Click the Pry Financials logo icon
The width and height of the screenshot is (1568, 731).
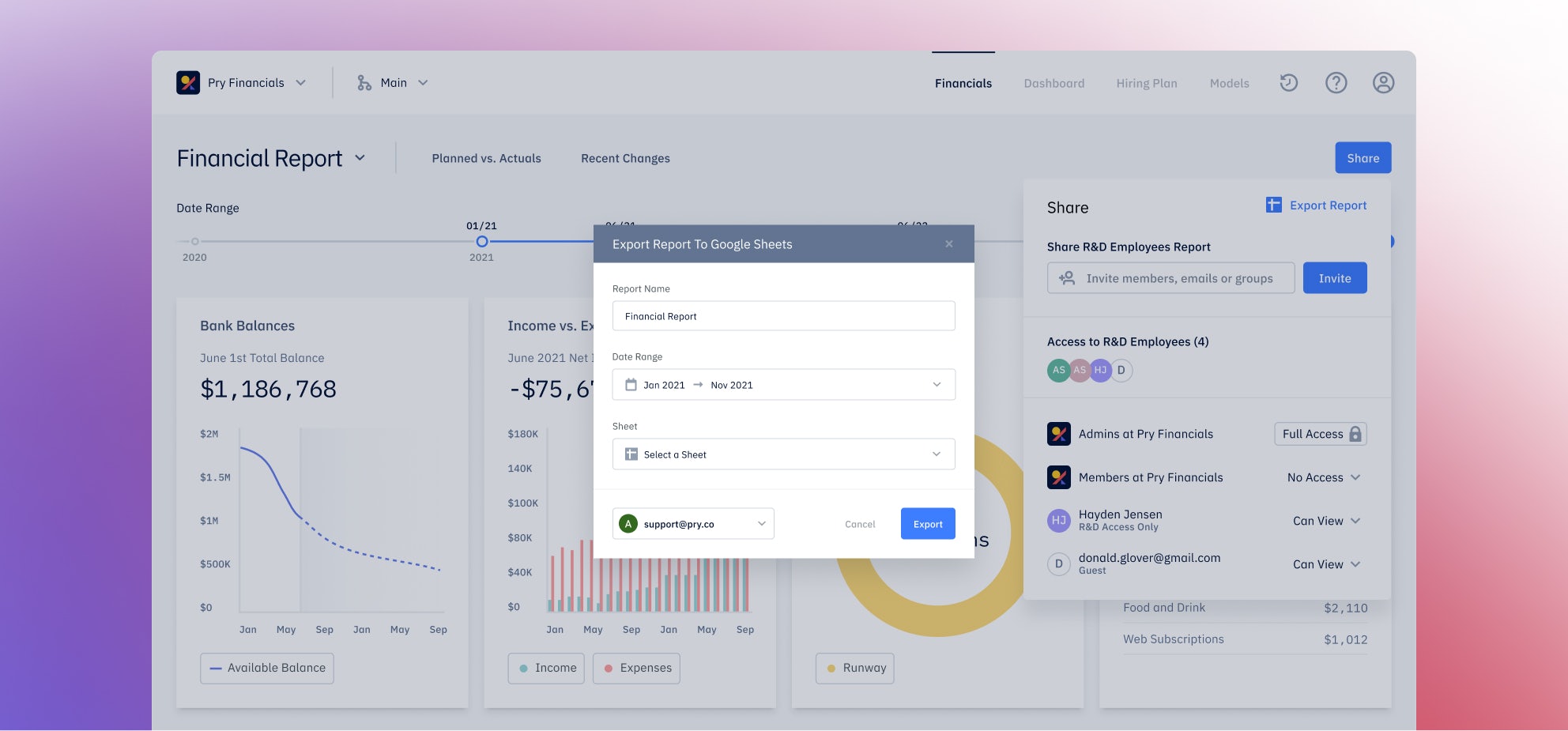188,82
